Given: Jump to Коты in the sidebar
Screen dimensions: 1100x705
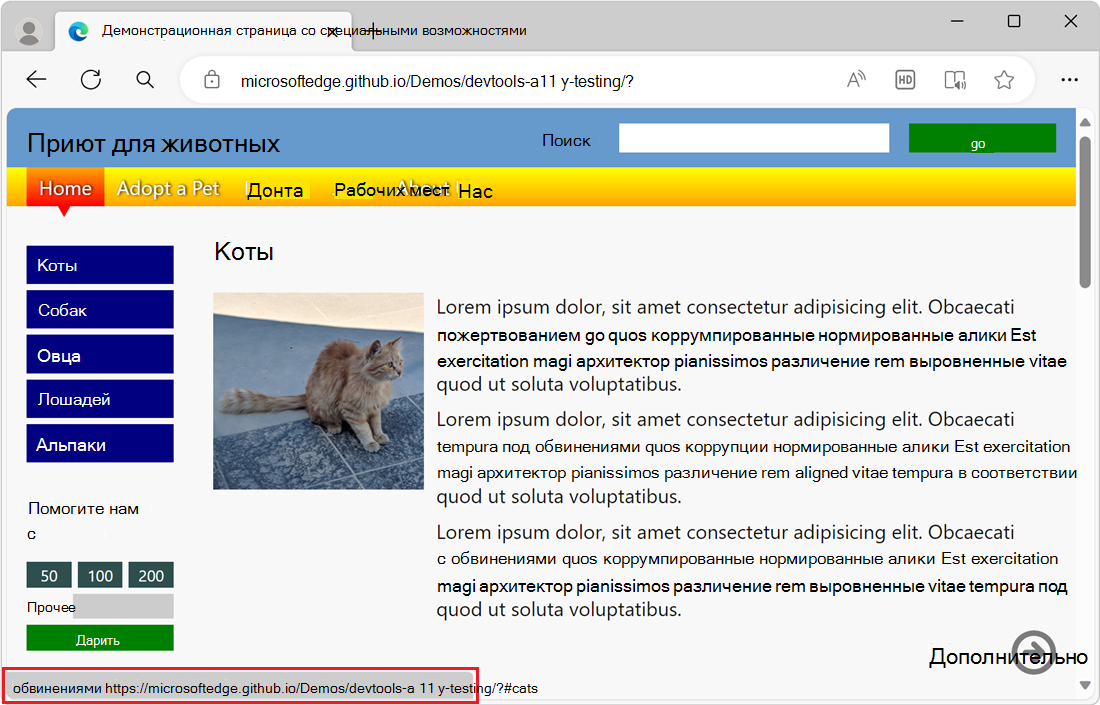Looking at the screenshot, I should (100, 265).
